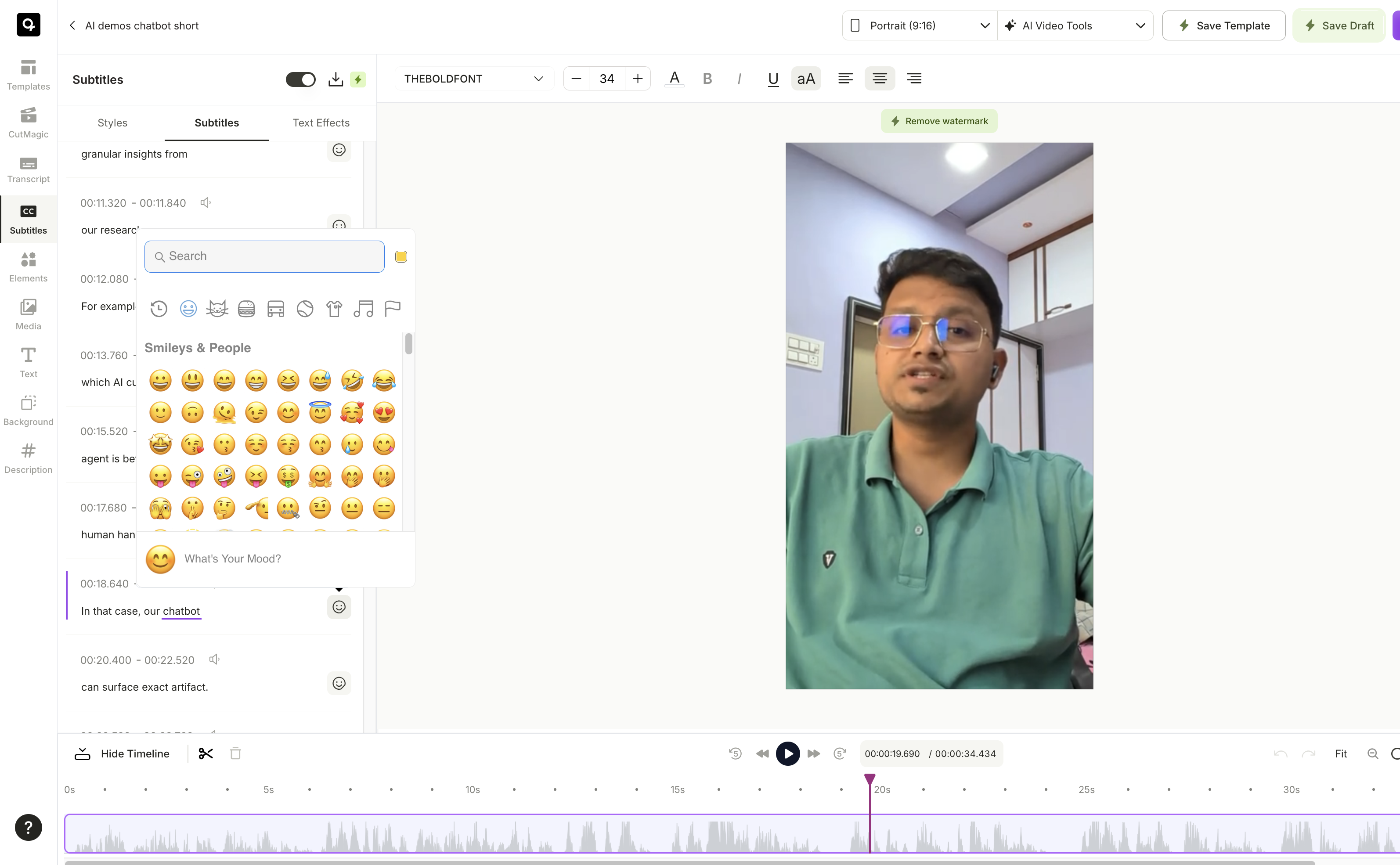Viewport: 1400px width, 865px height.
Task: Select the symbols music note category
Action: click(363, 309)
